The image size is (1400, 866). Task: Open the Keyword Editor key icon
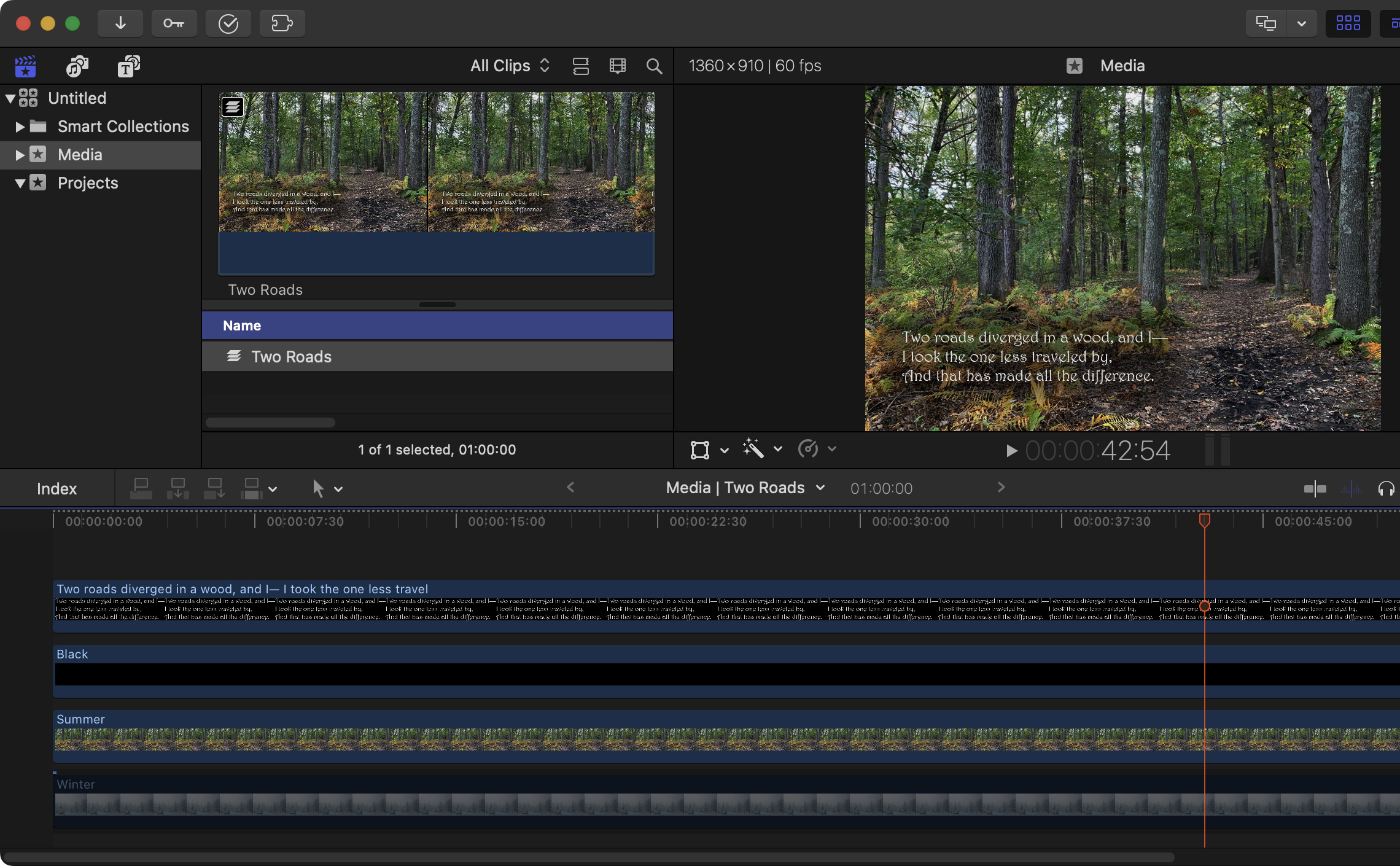click(174, 23)
